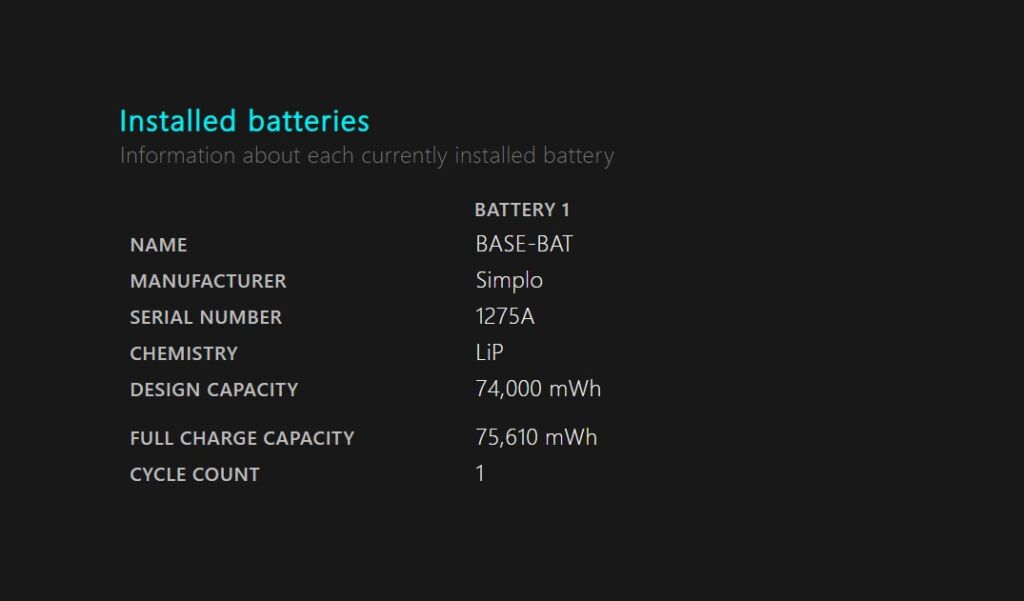Select the Simplo manufacturer value
Image resolution: width=1024 pixels, height=601 pixels.
point(509,281)
